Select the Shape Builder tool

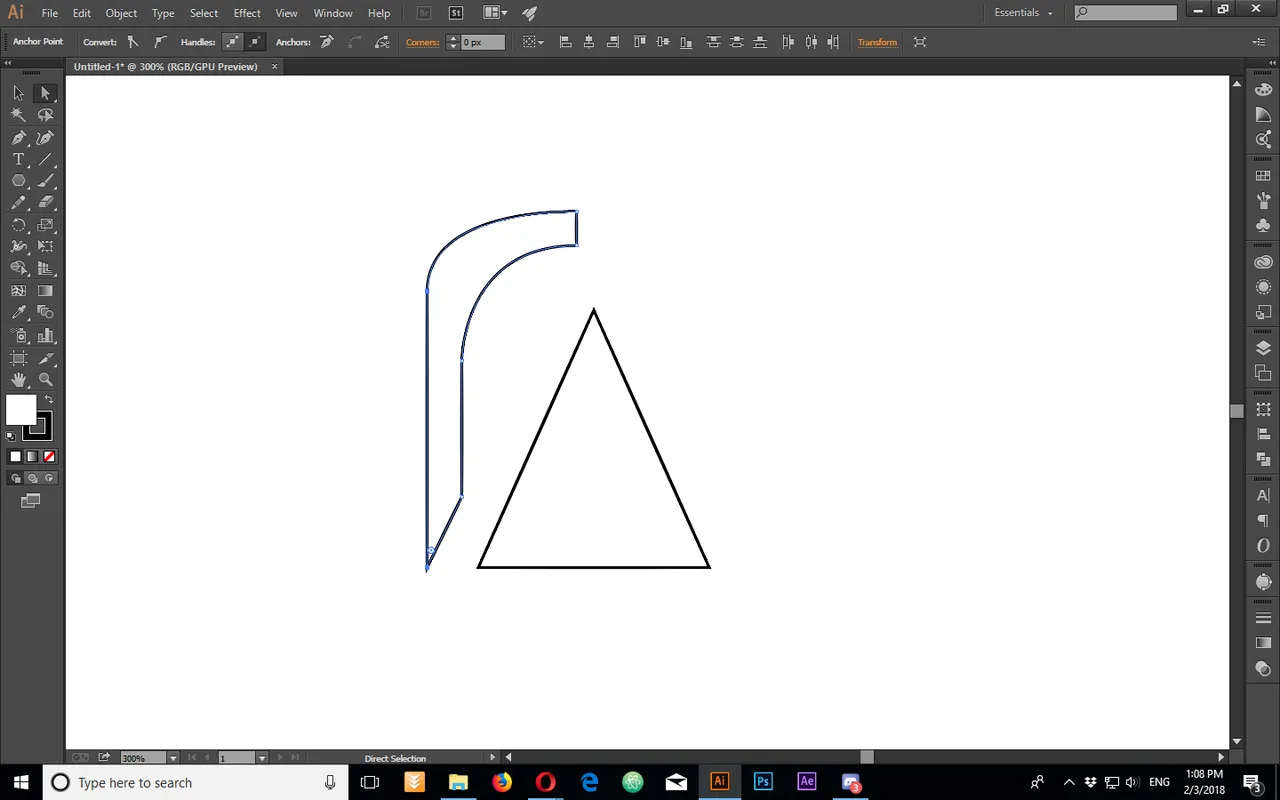click(x=18, y=268)
